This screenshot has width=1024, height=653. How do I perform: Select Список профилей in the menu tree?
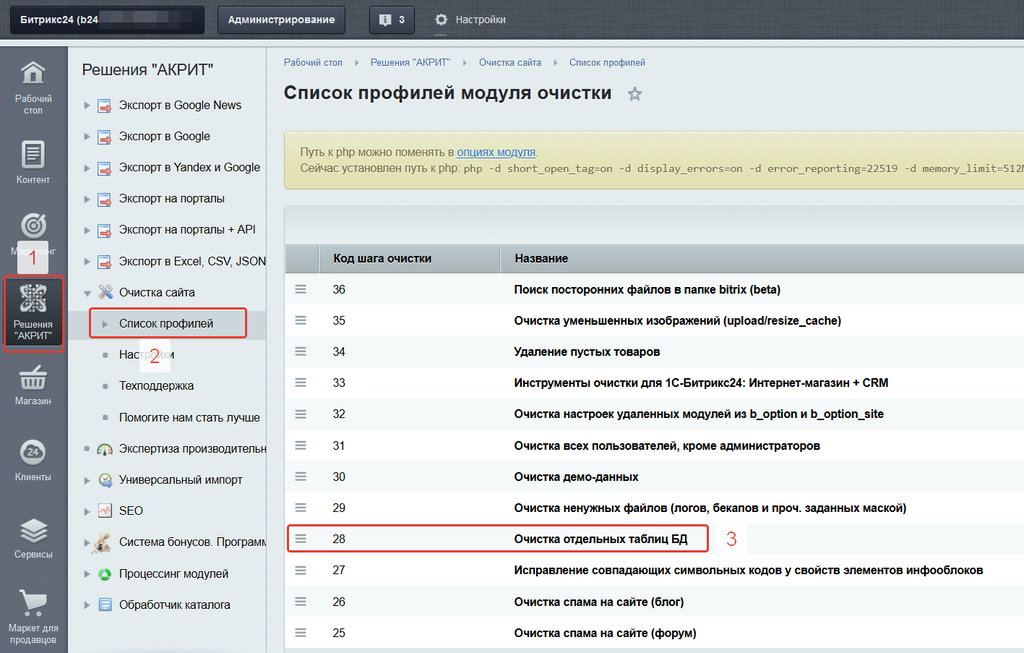coord(166,323)
